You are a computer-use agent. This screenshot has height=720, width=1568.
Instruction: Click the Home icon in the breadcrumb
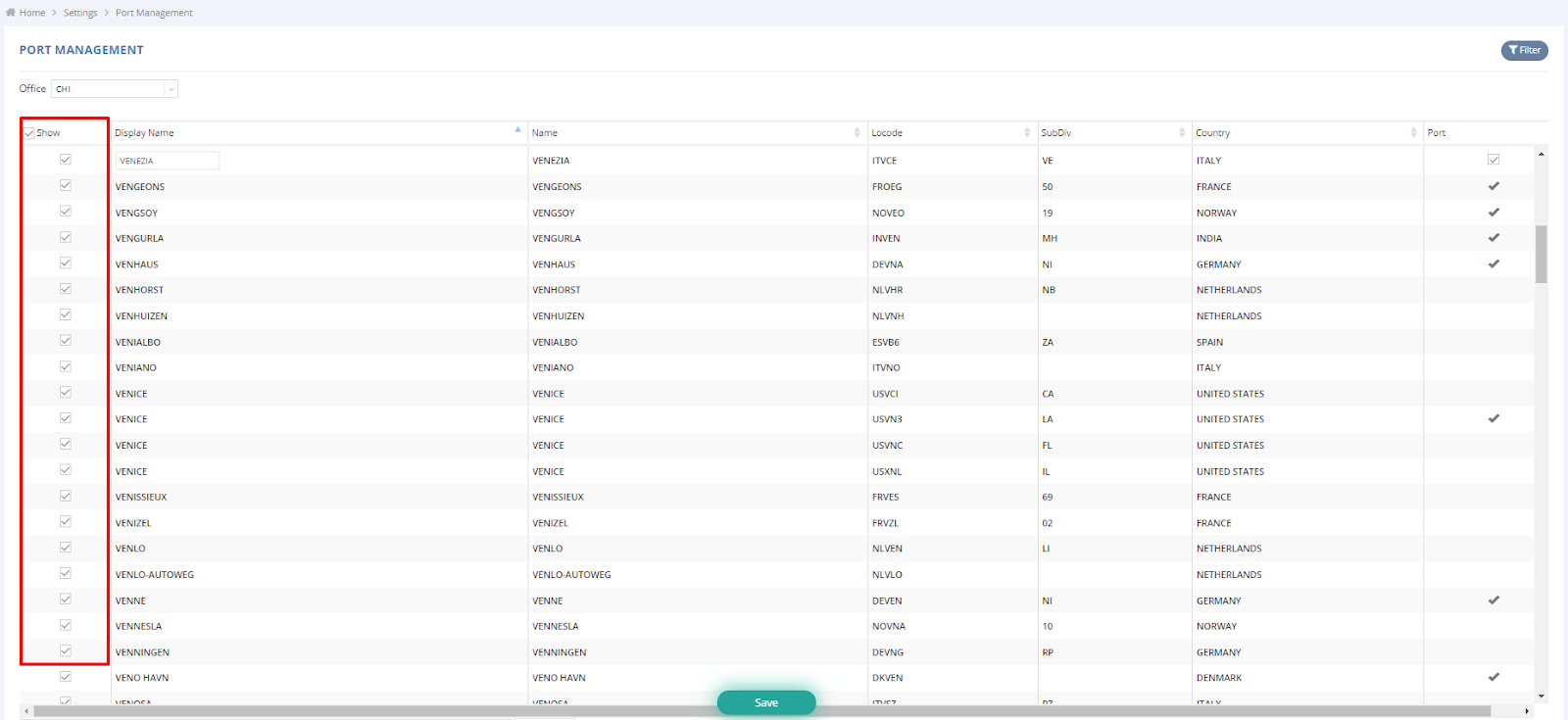click(x=11, y=13)
